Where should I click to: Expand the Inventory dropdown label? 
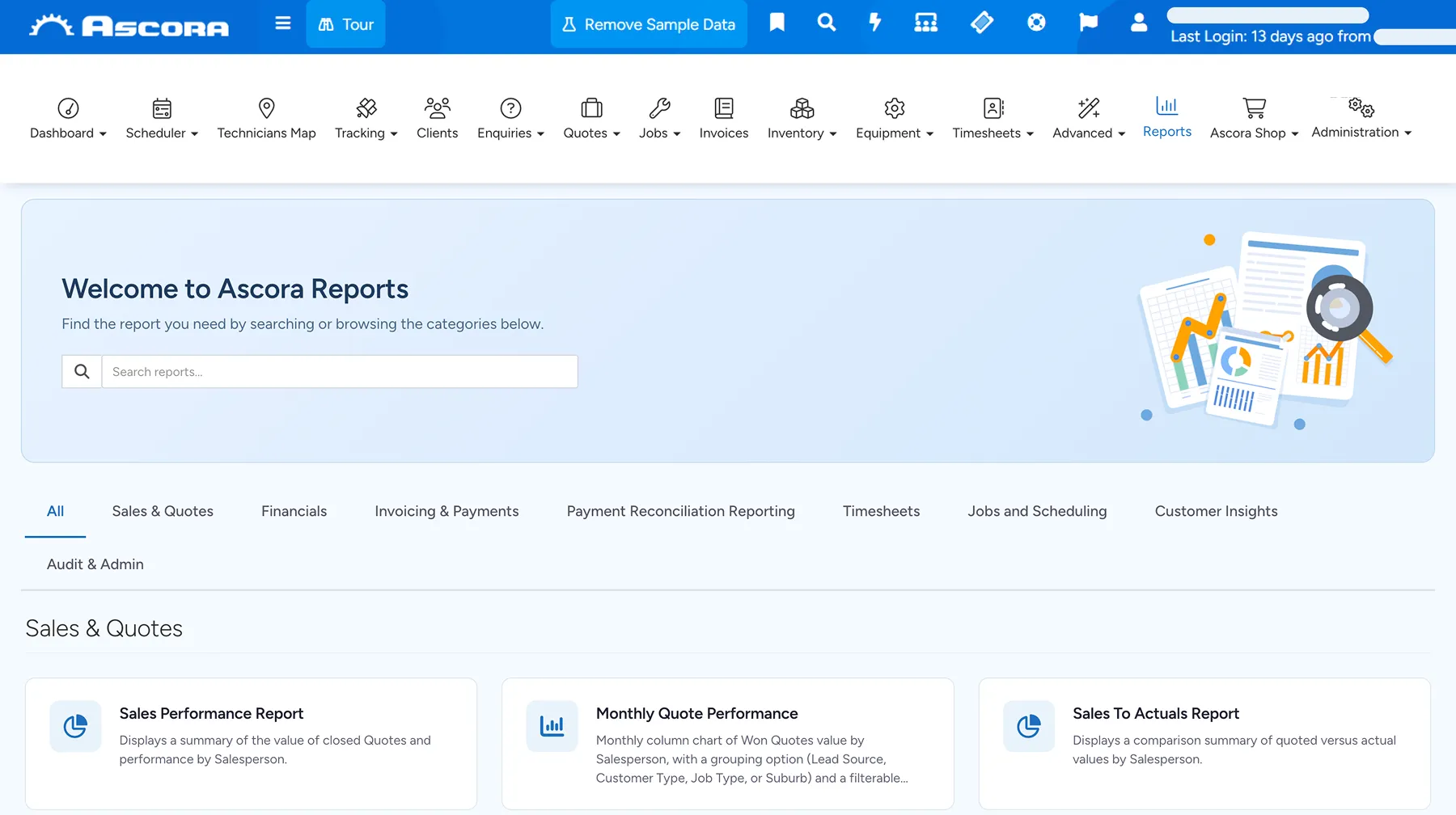click(802, 133)
